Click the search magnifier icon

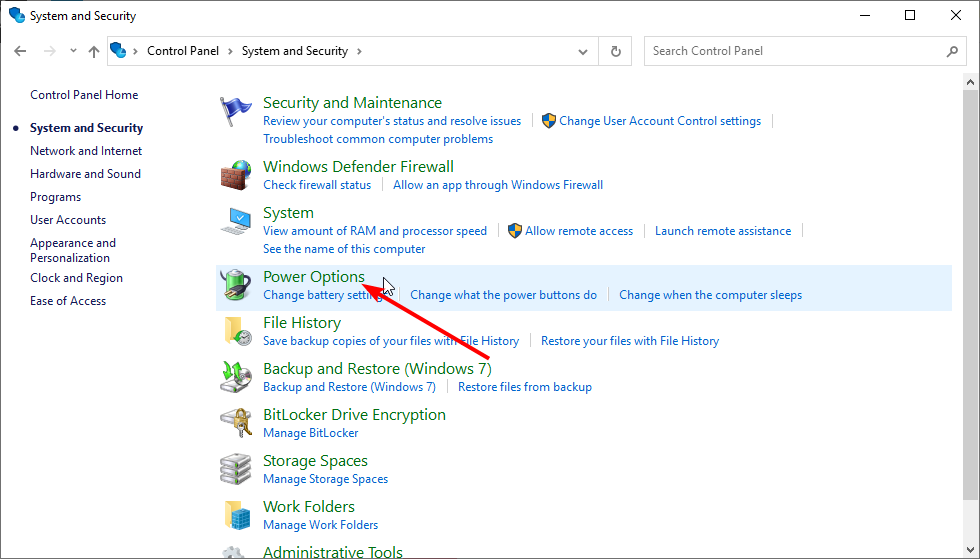click(952, 51)
